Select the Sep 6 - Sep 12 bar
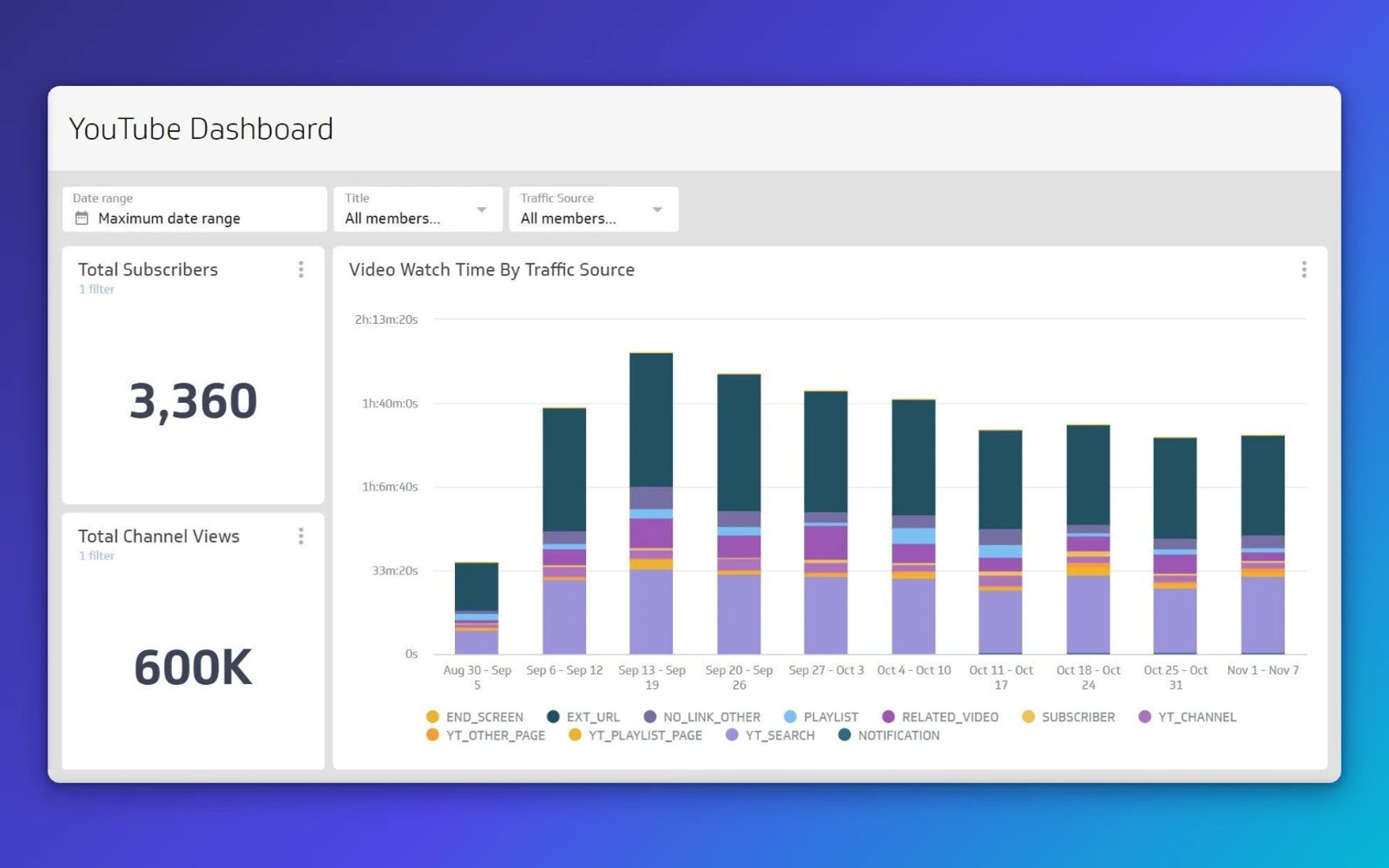Viewport: 1389px width, 868px height. [x=564, y=531]
